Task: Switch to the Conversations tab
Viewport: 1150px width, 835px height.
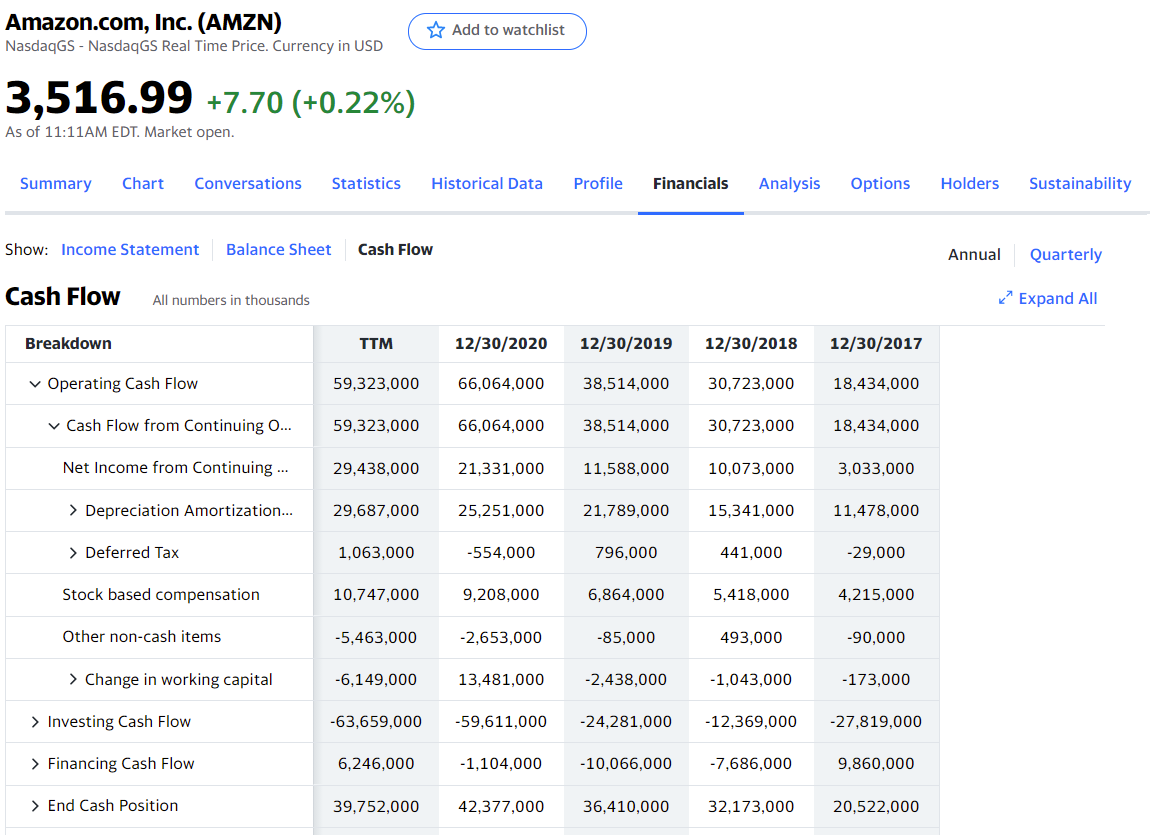Action: [248, 183]
